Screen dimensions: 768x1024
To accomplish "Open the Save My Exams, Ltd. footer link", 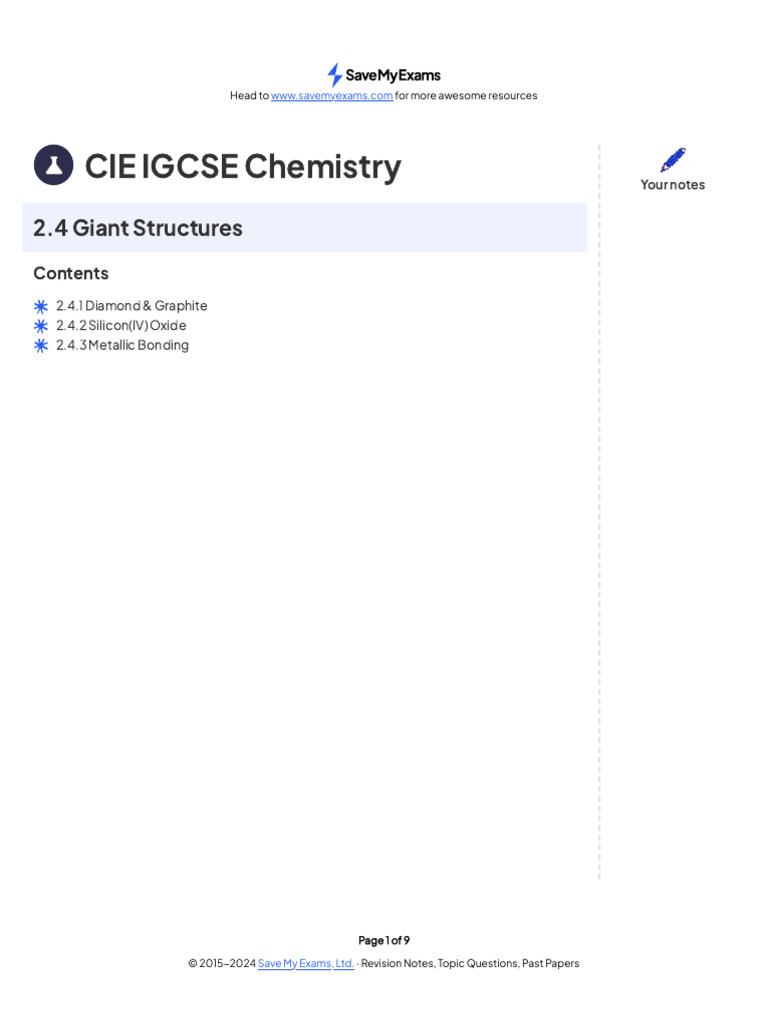I will [x=306, y=963].
